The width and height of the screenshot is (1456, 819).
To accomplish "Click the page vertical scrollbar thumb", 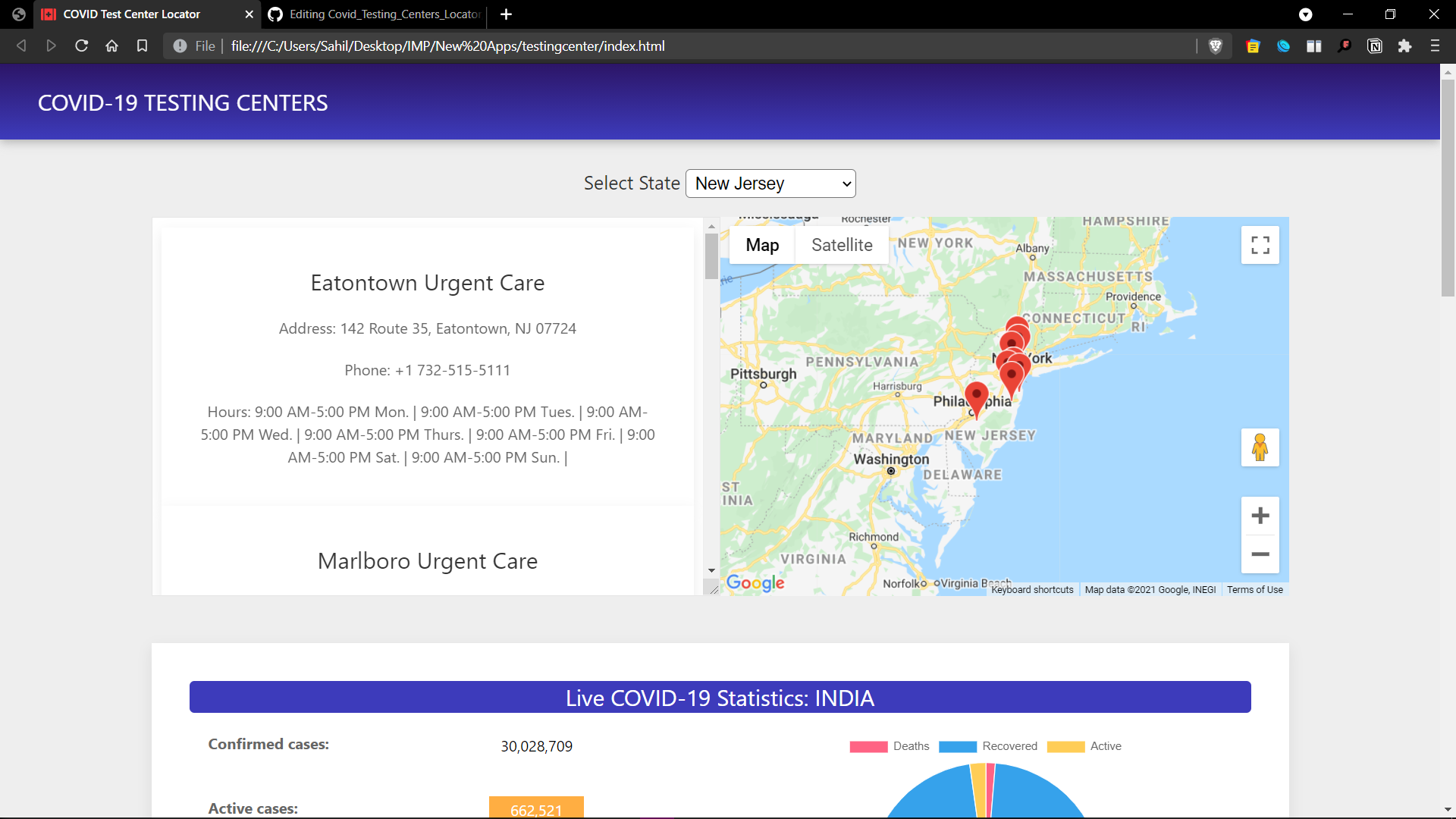I will pos(1448,187).
